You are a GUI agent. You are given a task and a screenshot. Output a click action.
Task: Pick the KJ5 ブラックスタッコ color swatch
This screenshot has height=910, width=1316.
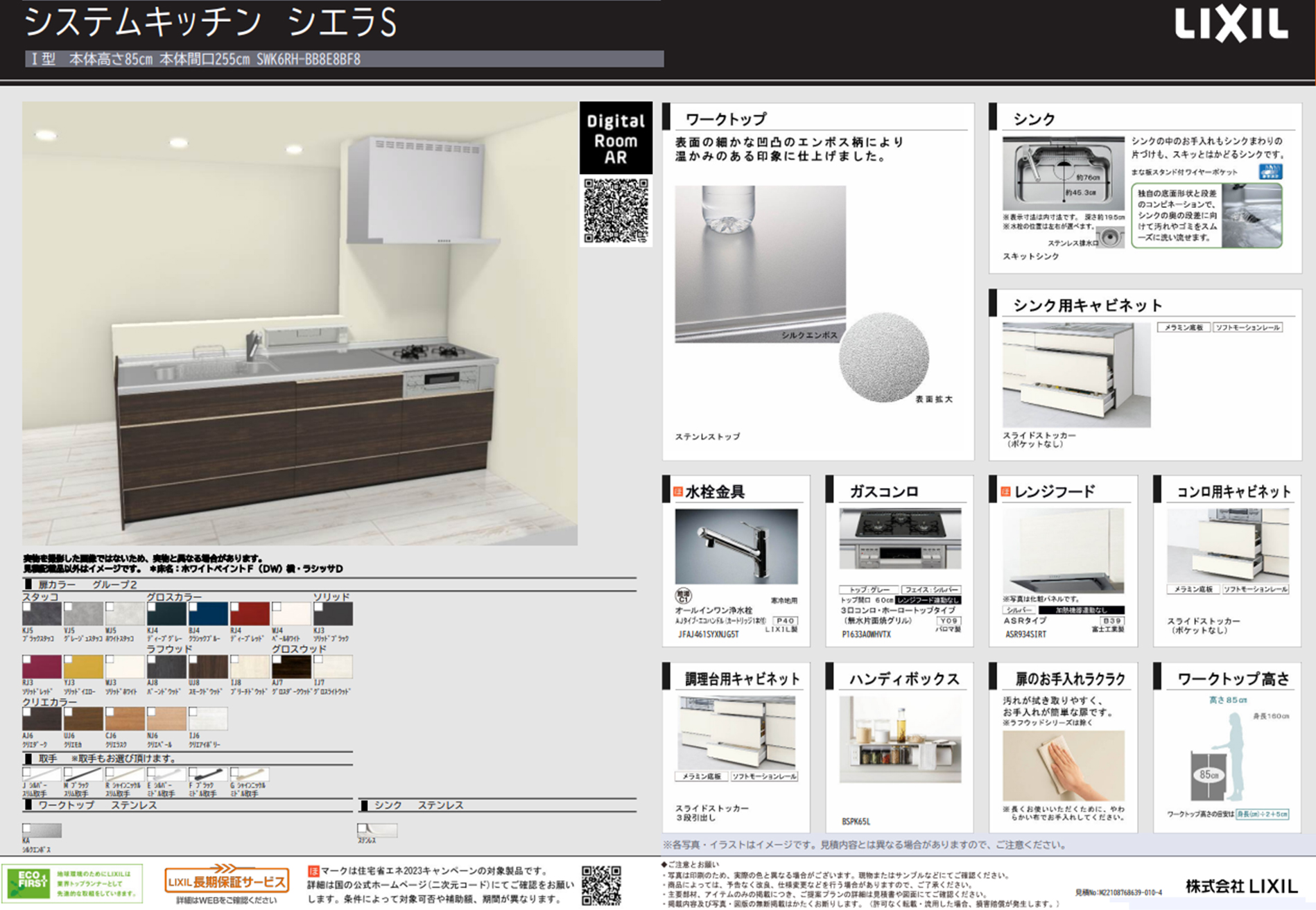pyautogui.click(x=42, y=613)
